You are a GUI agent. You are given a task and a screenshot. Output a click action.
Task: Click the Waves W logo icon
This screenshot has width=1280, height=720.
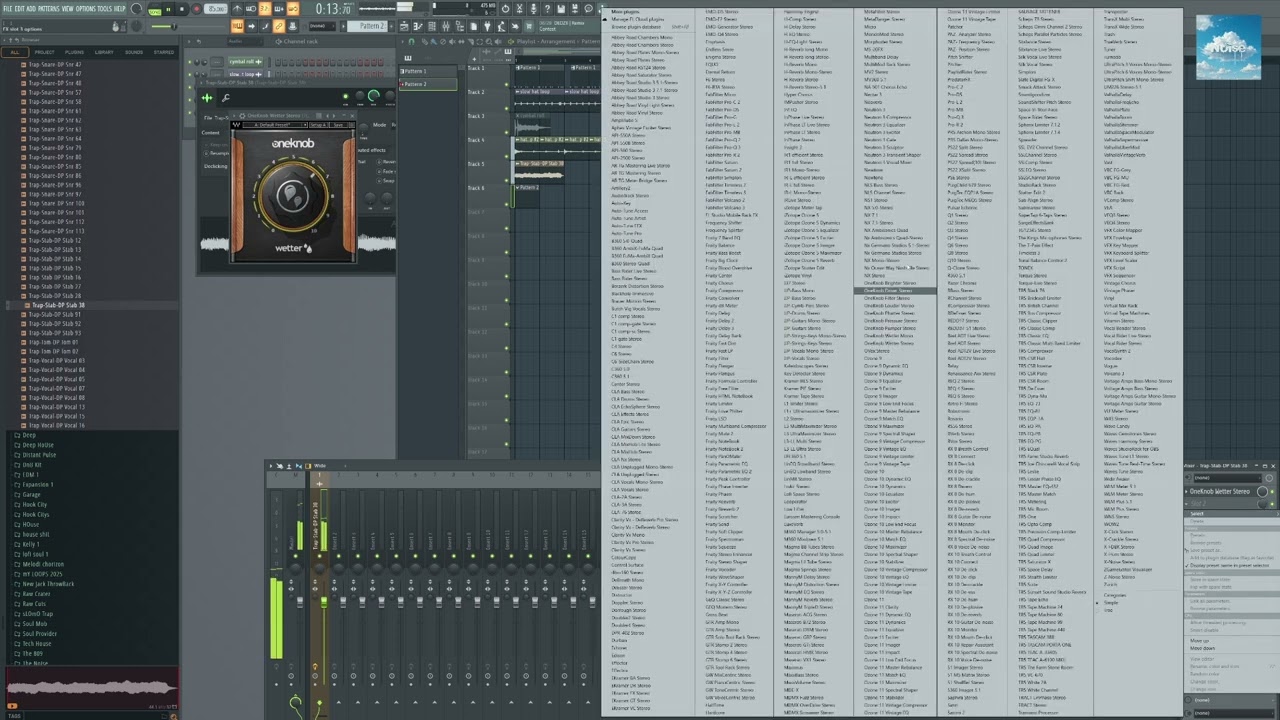pos(236,125)
